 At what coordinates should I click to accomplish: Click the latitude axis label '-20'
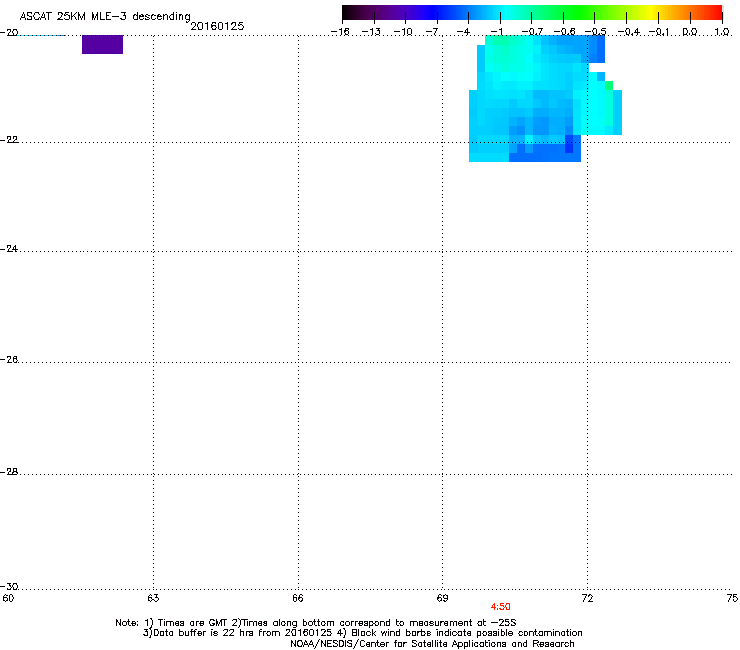pyautogui.click(x=9, y=33)
